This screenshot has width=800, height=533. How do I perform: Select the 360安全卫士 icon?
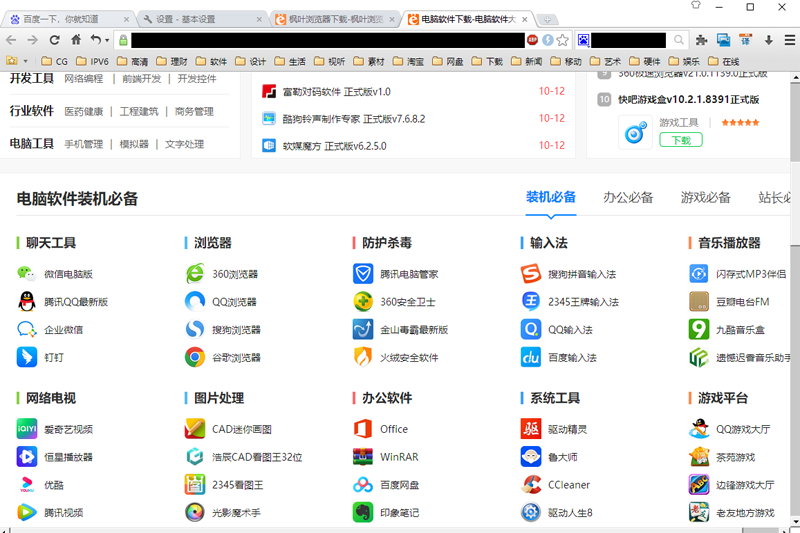[362, 301]
